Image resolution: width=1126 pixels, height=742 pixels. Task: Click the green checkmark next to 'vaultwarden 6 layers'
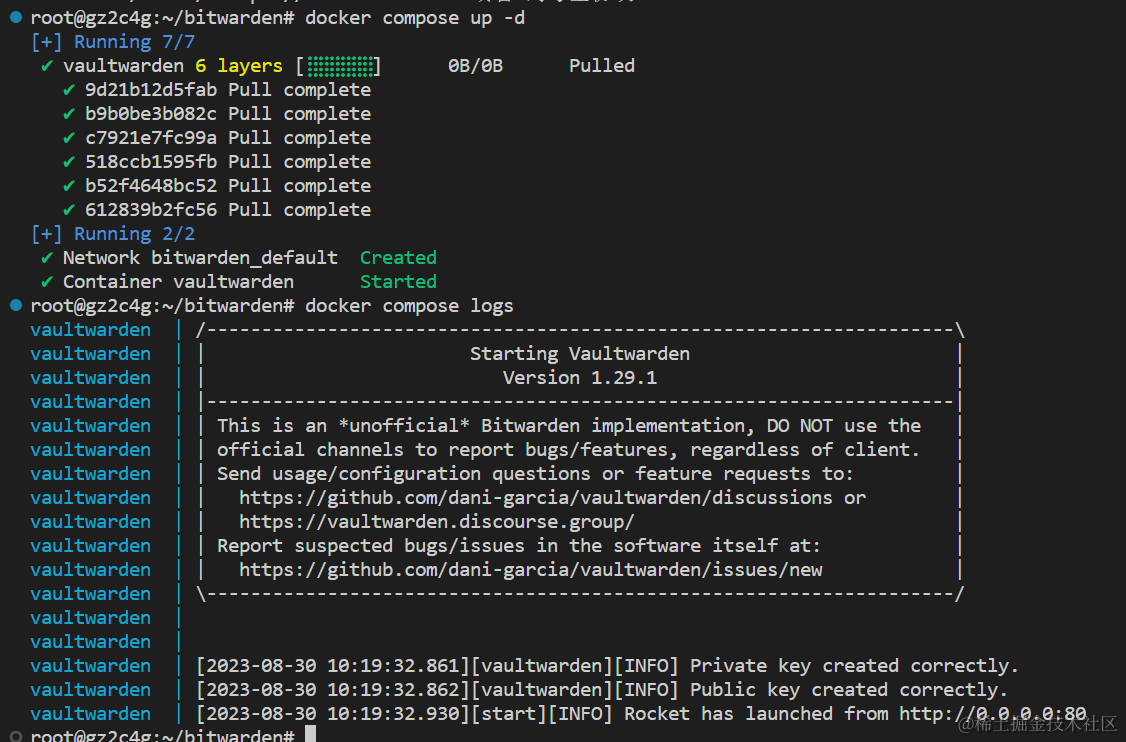[x=47, y=66]
